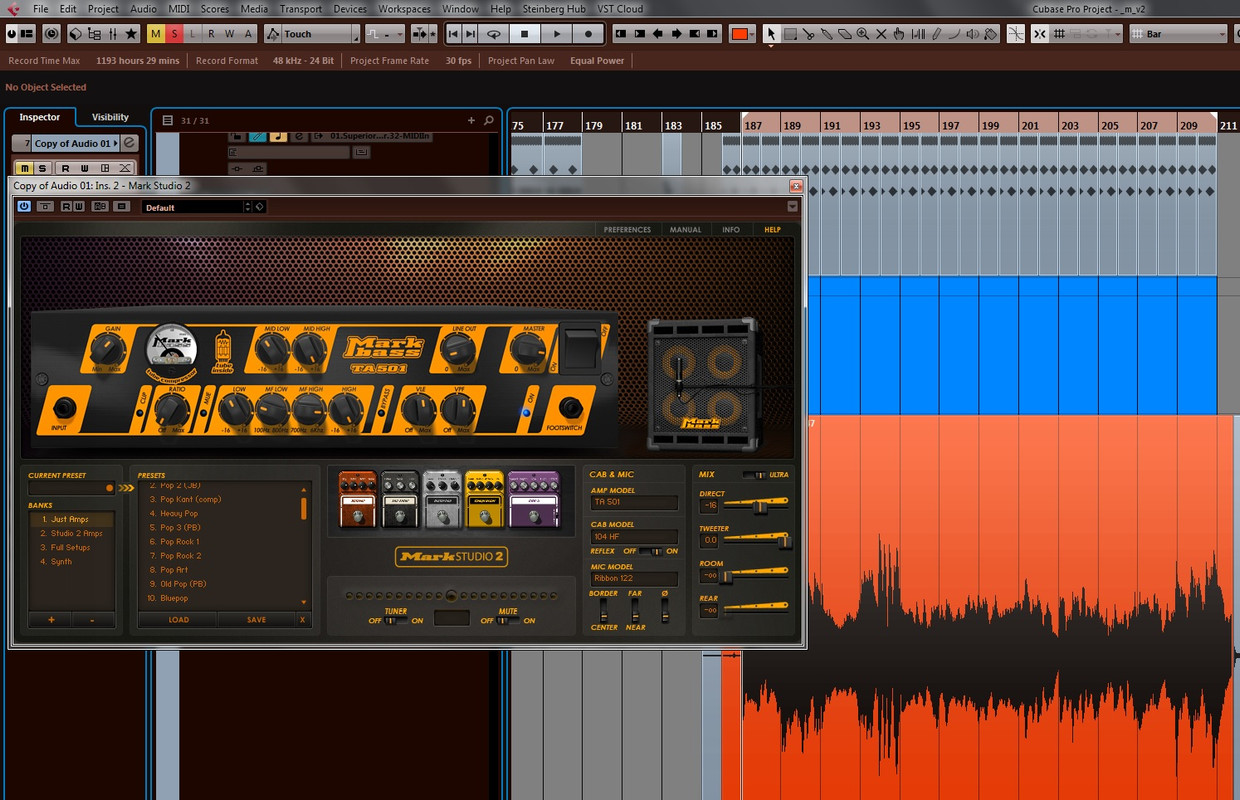Select the Object Selection arrow tool
1240x800 pixels.
(771, 34)
